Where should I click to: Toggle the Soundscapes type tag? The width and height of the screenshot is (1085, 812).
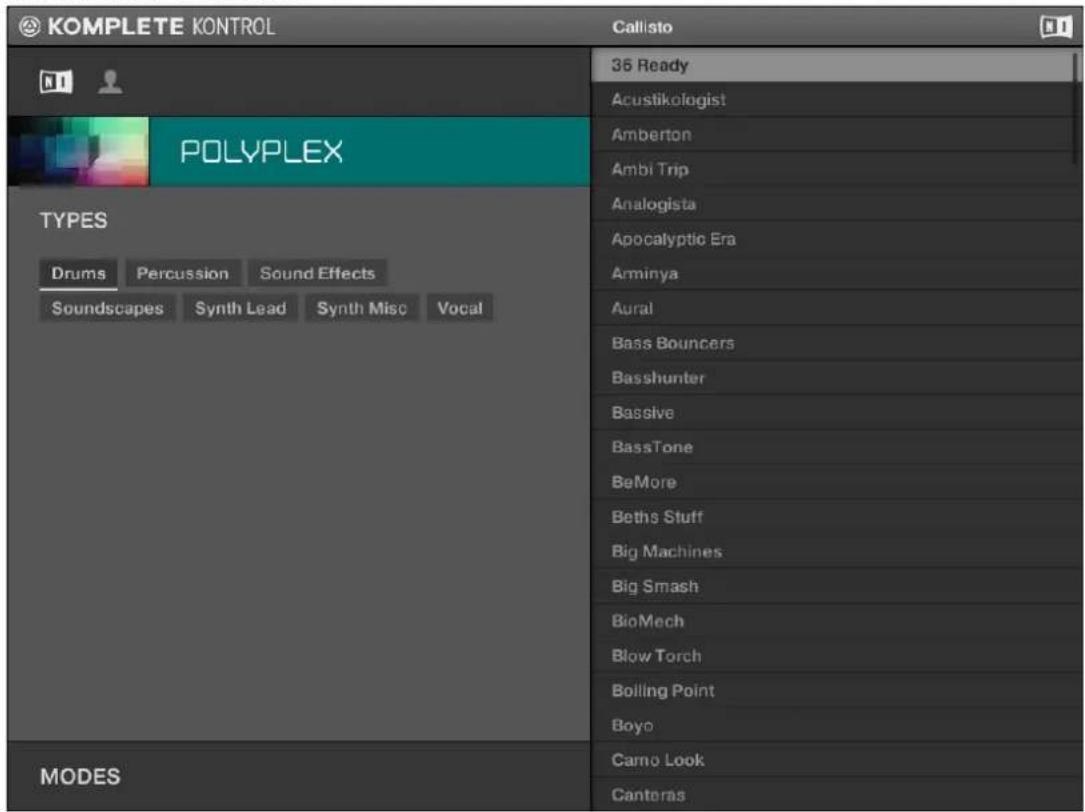coord(107,308)
